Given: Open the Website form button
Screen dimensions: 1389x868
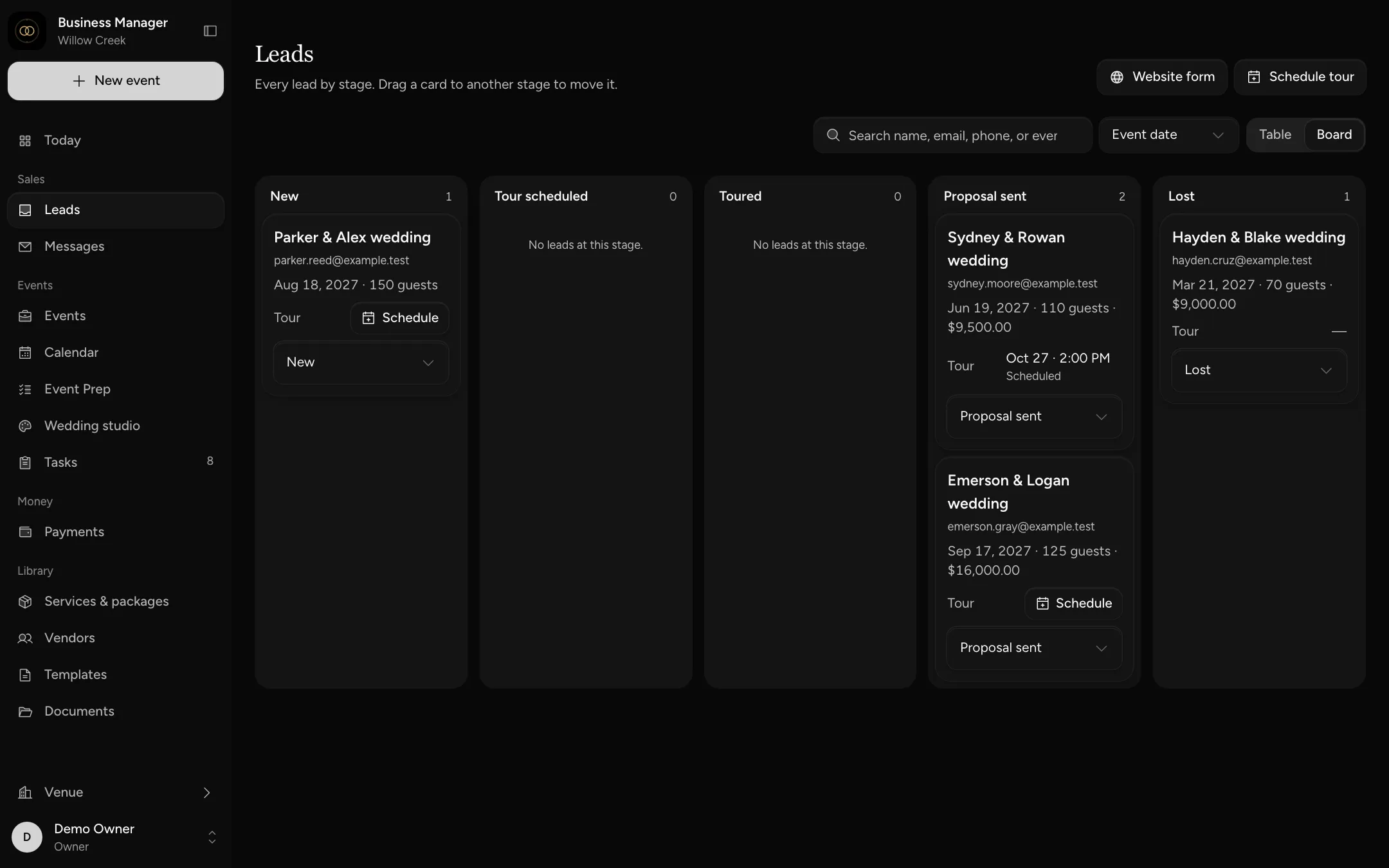Looking at the screenshot, I should [x=1161, y=77].
